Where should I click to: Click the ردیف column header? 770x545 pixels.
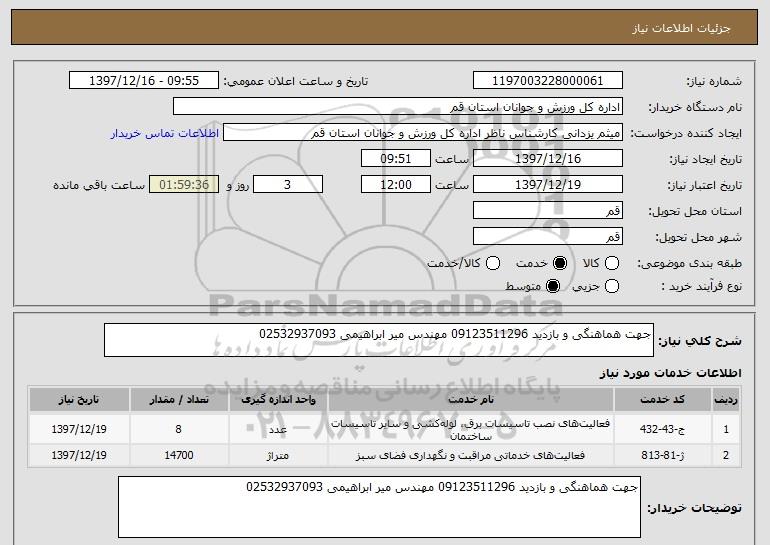click(x=726, y=400)
